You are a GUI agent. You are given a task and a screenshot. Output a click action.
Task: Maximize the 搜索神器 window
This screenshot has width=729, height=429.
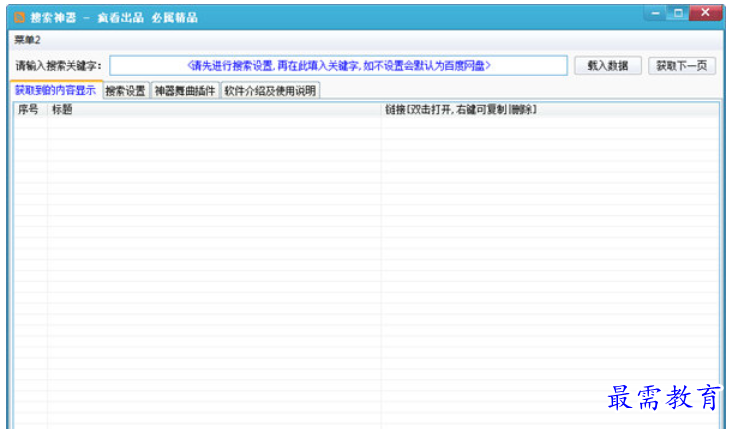point(678,13)
